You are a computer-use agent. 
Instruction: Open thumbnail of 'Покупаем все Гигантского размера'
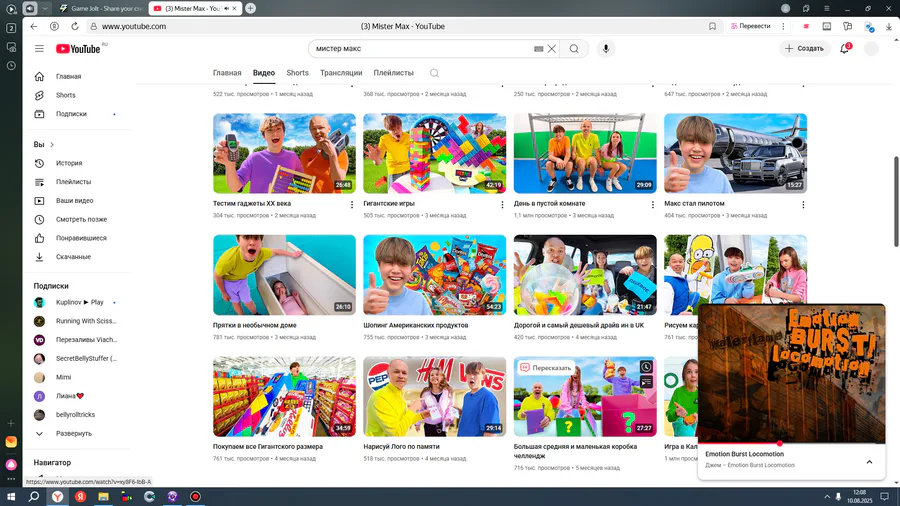click(284, 396)
